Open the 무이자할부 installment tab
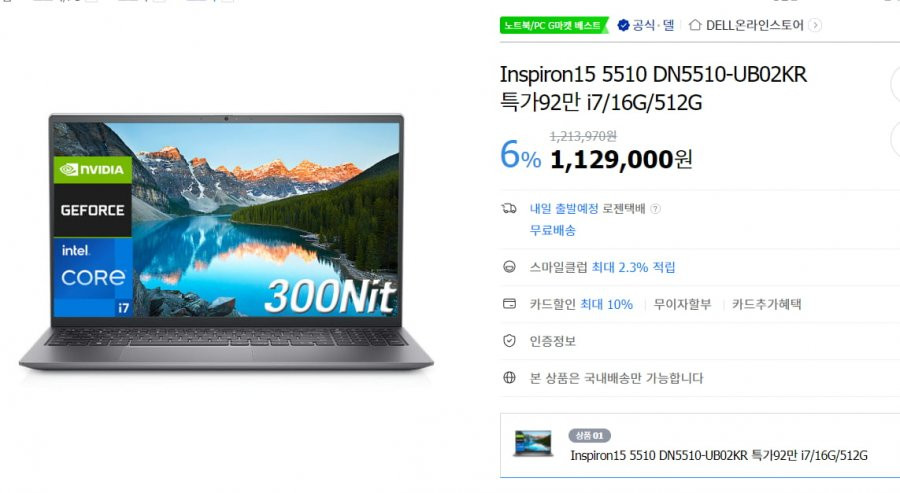The height and width of the screenshot is (493, 900). pyautogui.click(x=682, y=304)
